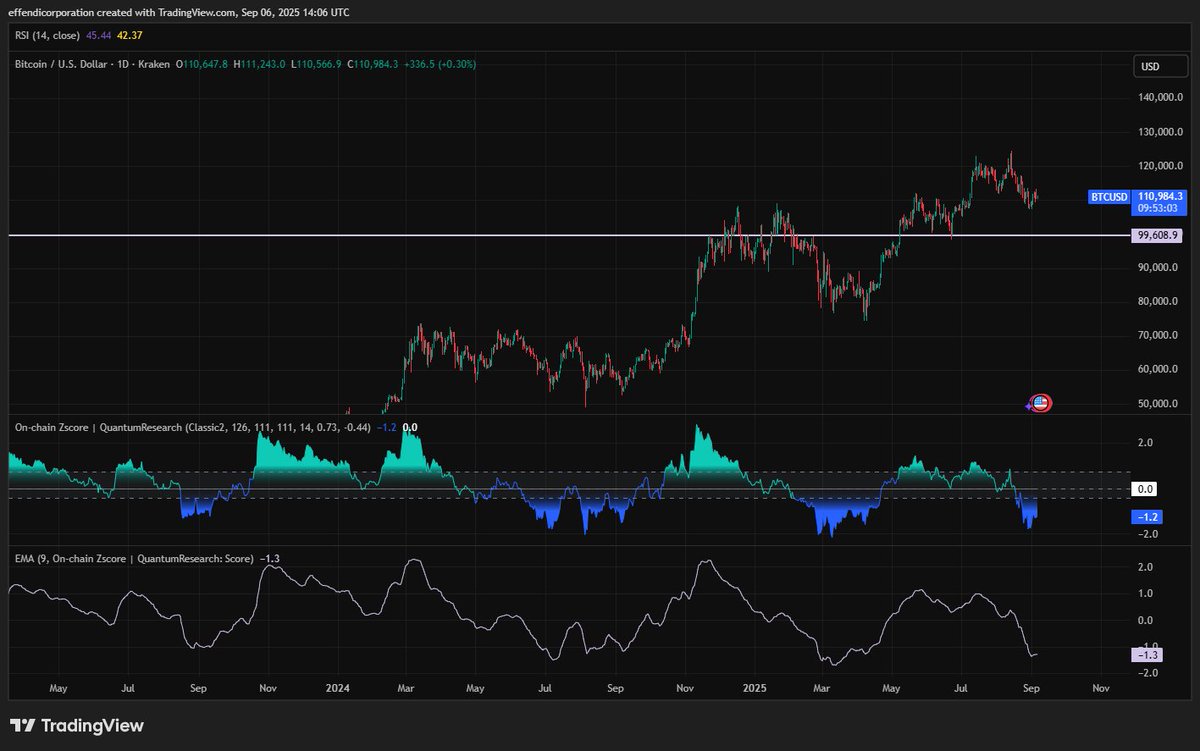Click the 90,000.0 price axis label
Screen dimensions: 1200x751
point(1159,268)
